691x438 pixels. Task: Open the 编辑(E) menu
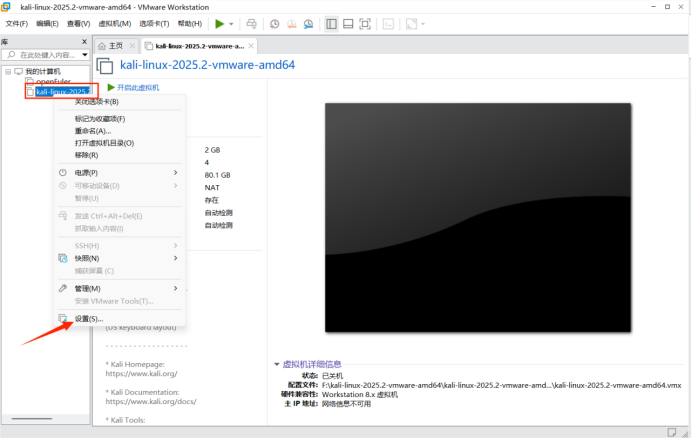47,24
